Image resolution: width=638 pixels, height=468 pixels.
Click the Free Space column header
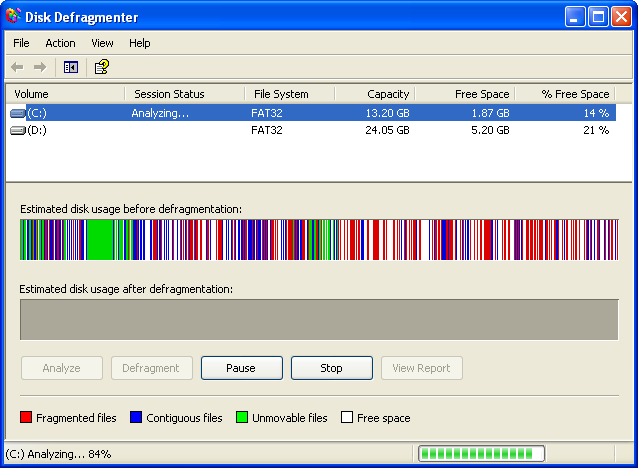(465, 94)
